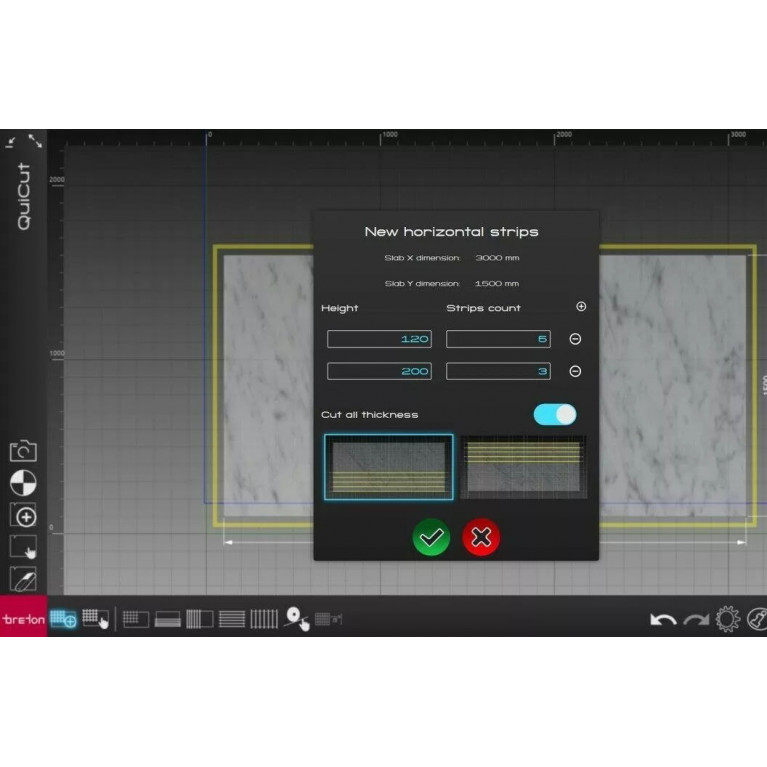Cancel the dialog with the red X button
This screenshot has width=767, height=767.
click(481, 538)
